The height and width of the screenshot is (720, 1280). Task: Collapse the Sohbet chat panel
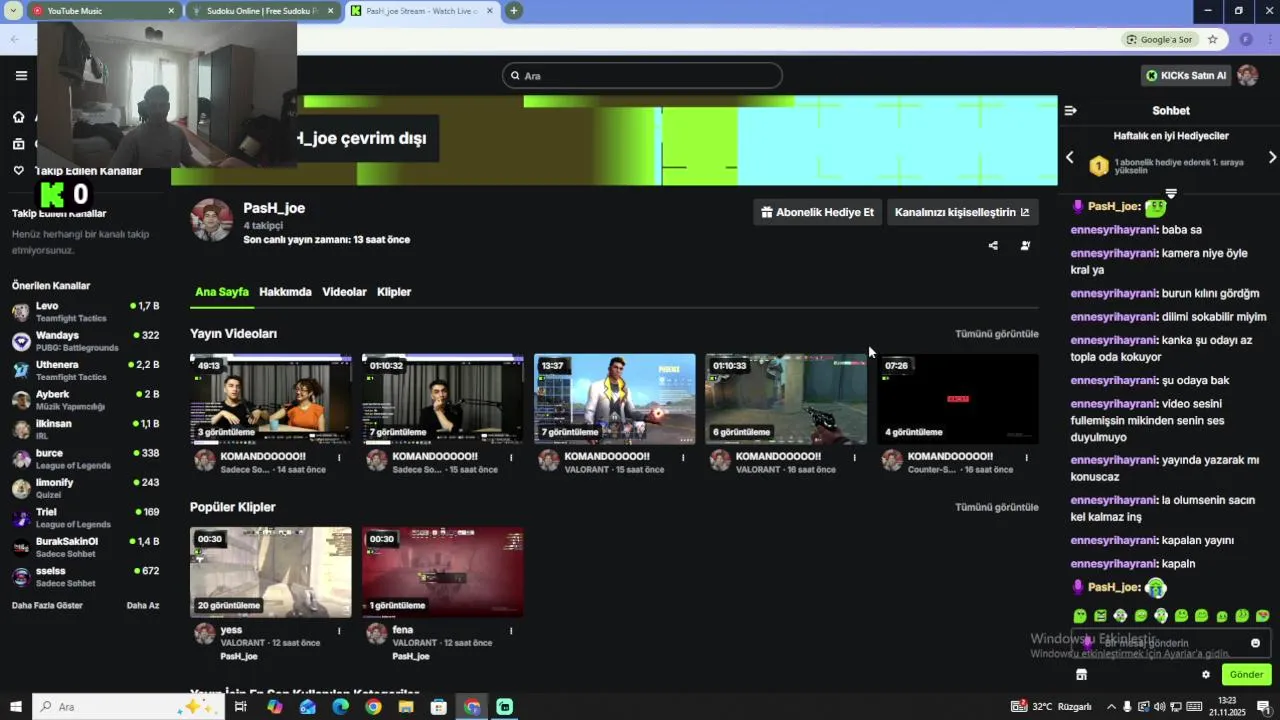click(1070, 111)
